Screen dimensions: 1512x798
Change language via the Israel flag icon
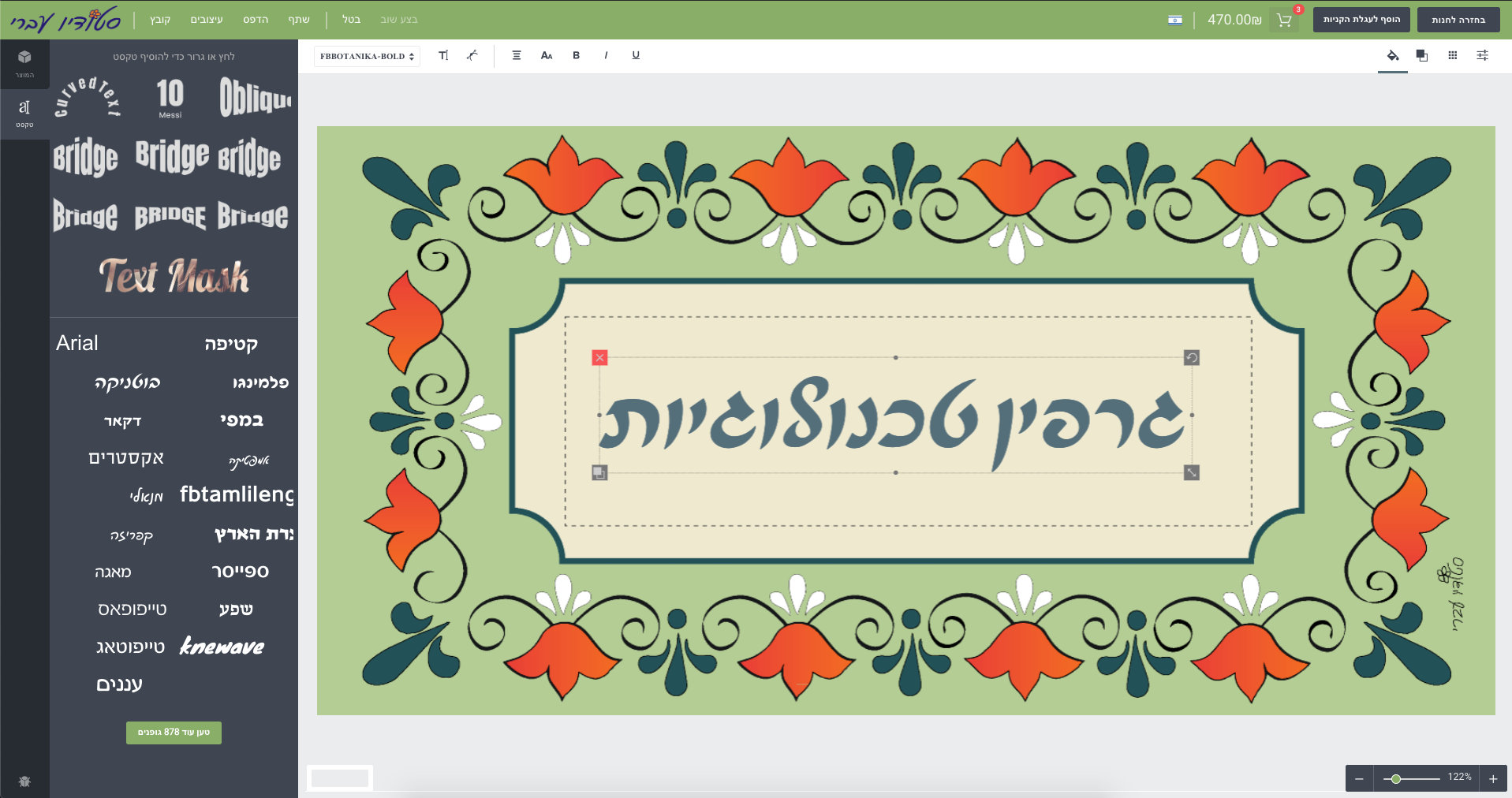pyautogui.click(x=1175, y=20)
